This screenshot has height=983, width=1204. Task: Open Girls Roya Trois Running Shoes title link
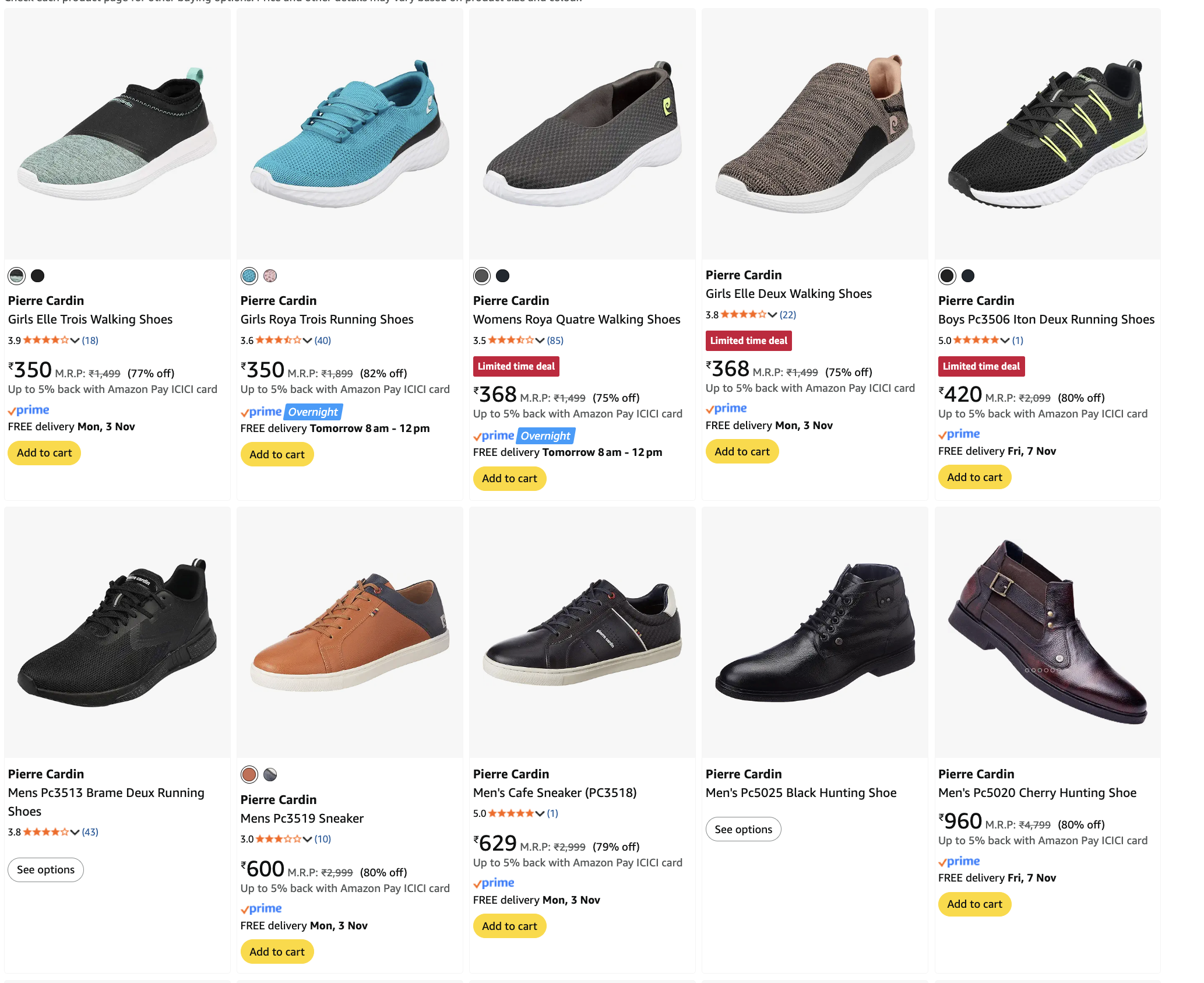pyautogui.click(x=327, y=320)
